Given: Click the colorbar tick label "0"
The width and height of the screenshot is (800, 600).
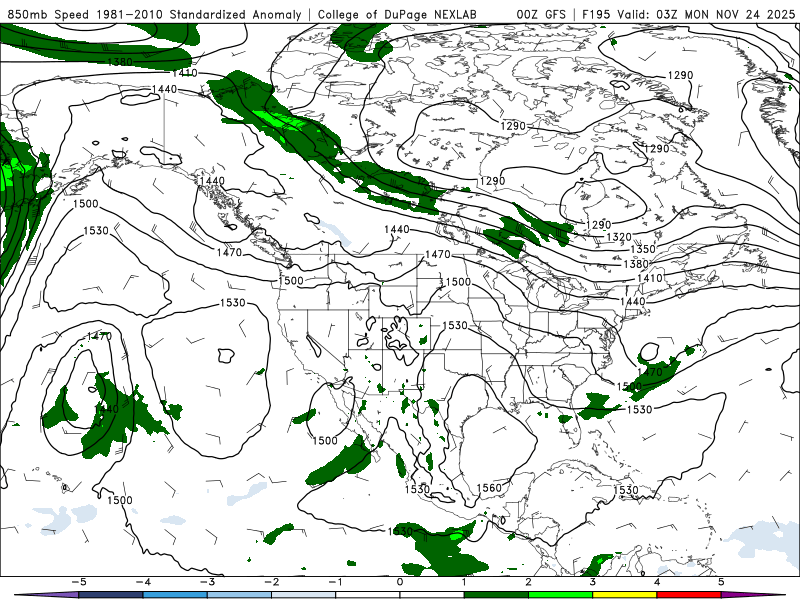Looking at the screenshot, I should [x=400, y=582].
